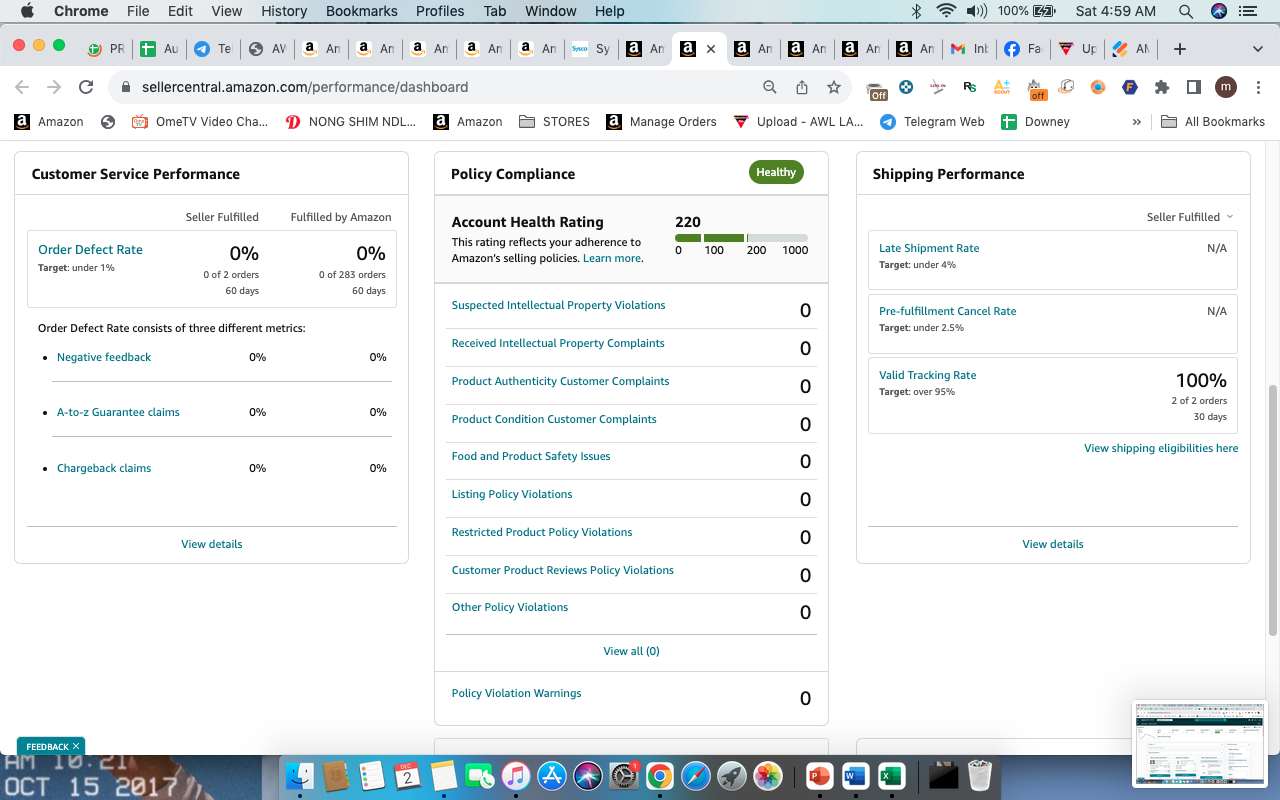This screenshot has width=1280, height=800.
Task: Open the Telegram Web bookmark
Action: [x=932, y=122]
